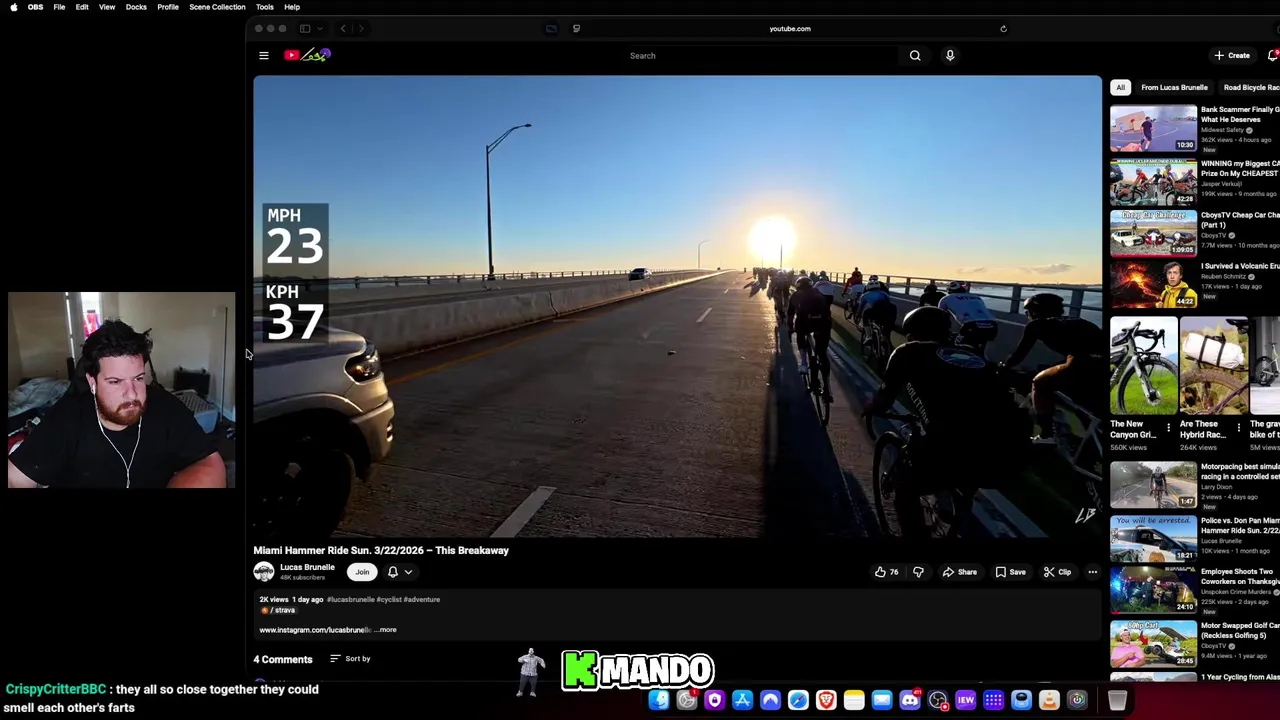Open the Sort by comments dropdown
1280x720 pixels.
[x=350, y=659]
